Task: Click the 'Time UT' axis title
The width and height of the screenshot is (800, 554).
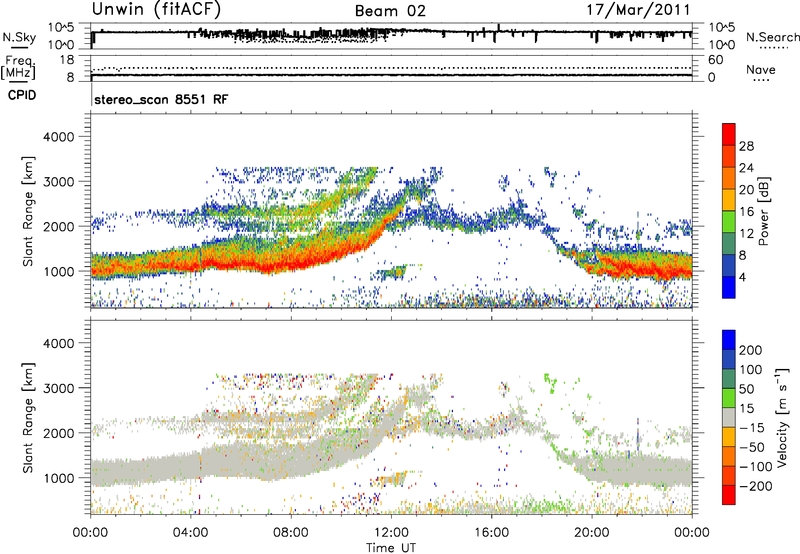Action: 391,548
